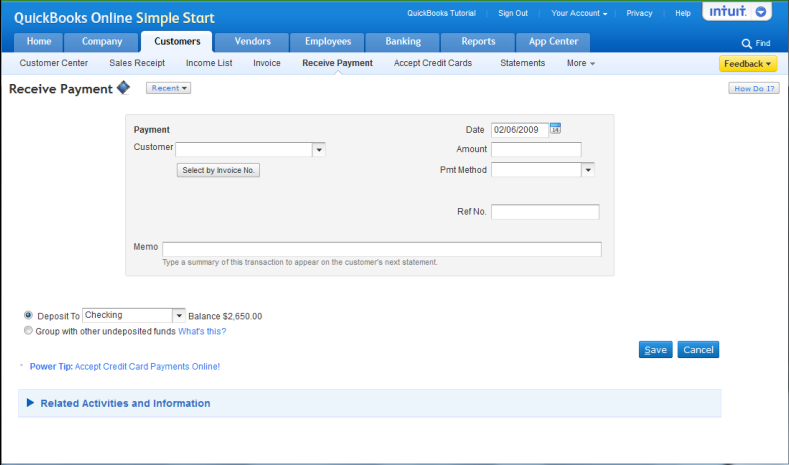Open Statements submenu item
The image size is (789, 465).
[x=522, y=63]
